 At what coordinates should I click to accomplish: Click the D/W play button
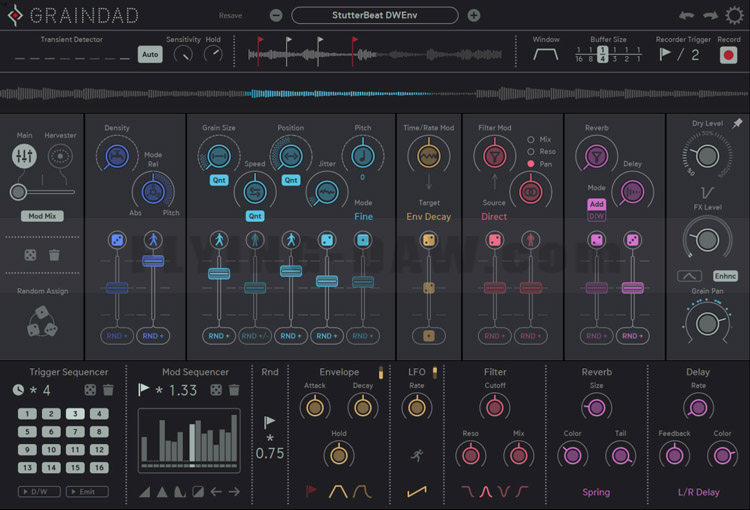click(x=39, y=491)
